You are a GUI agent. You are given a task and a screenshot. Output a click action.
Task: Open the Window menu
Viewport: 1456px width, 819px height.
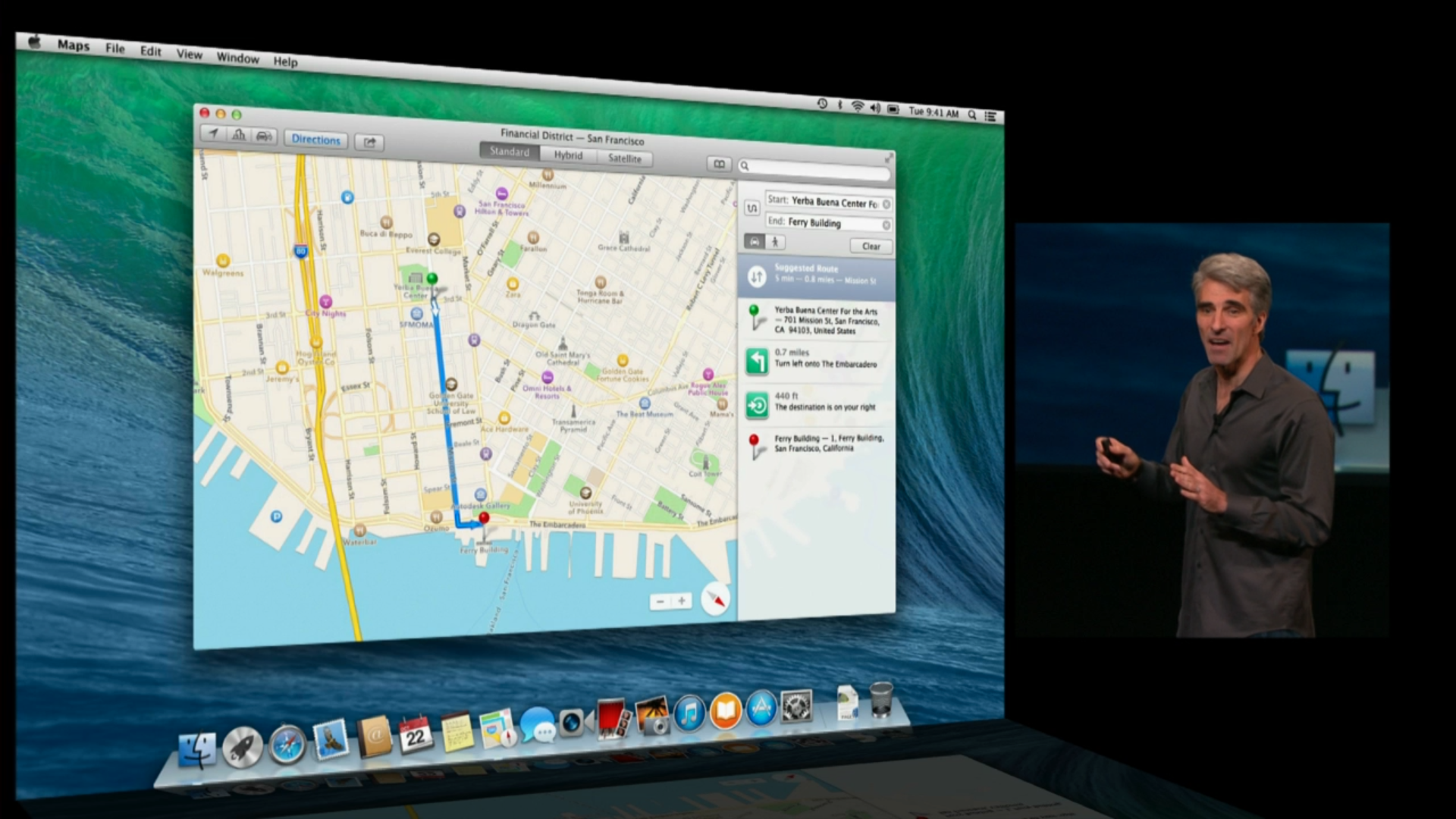[237, 58]
